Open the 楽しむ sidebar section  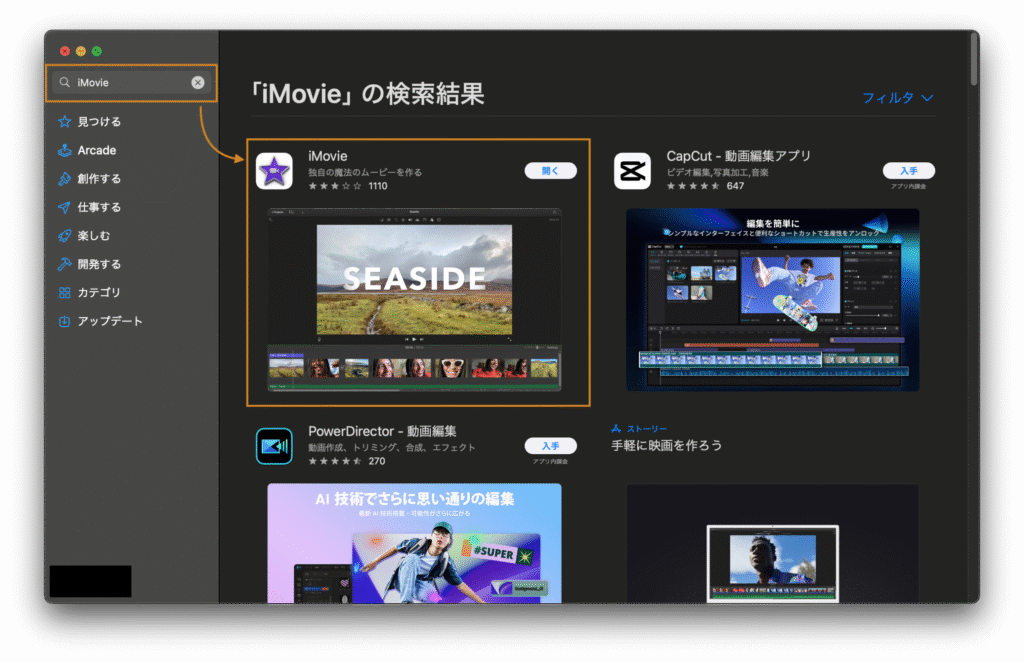(x=93, y=236)
